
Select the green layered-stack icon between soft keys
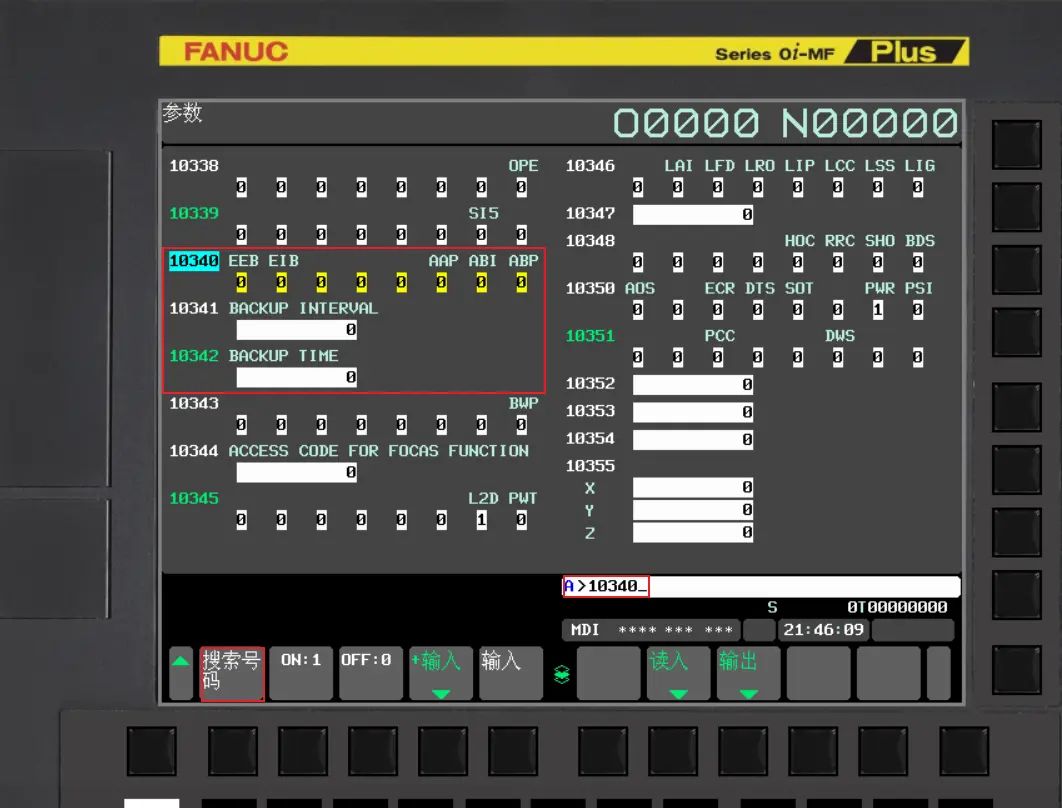[561, 675]
